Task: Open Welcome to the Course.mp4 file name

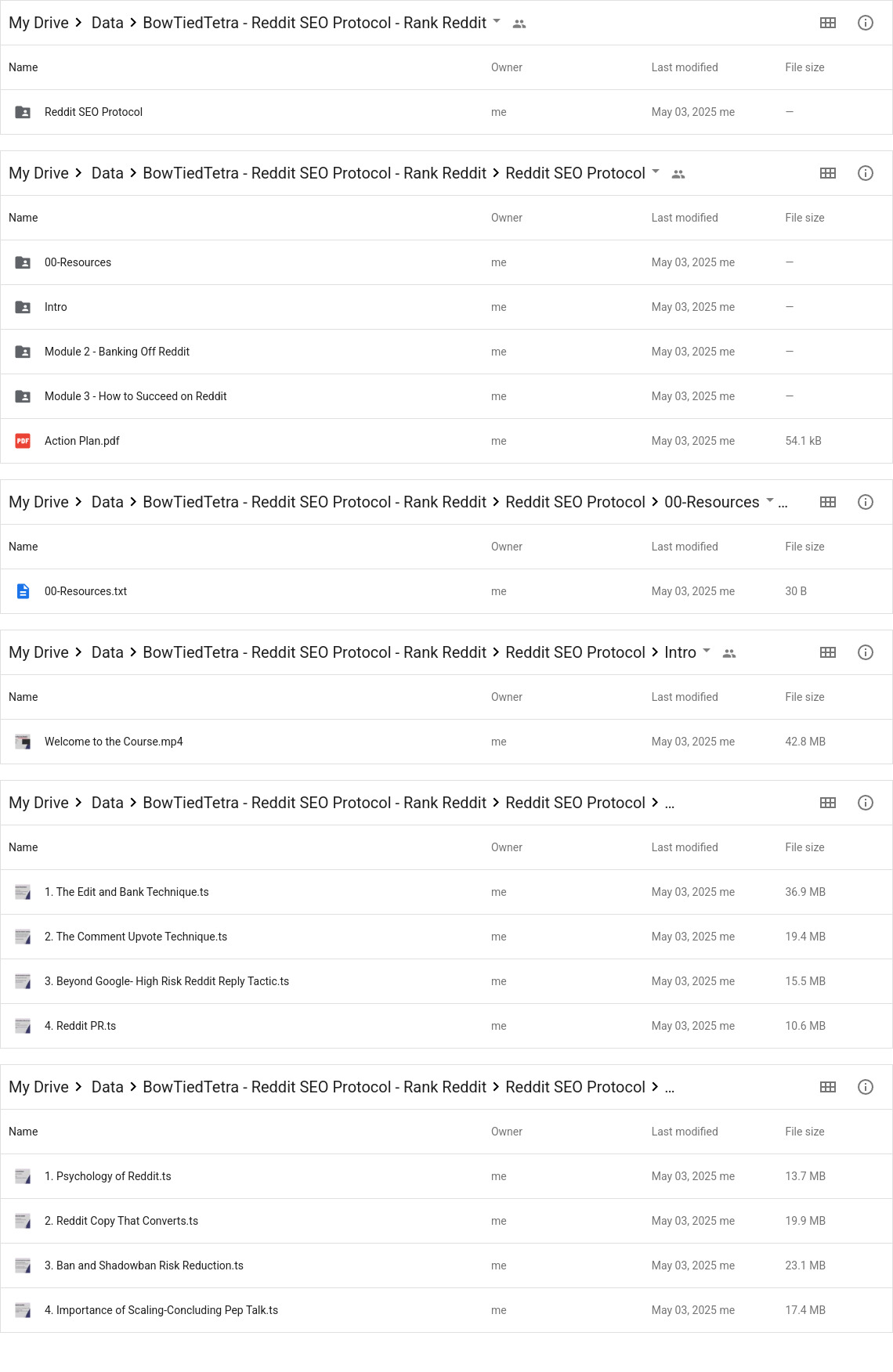Action: (x=114, y=742)
